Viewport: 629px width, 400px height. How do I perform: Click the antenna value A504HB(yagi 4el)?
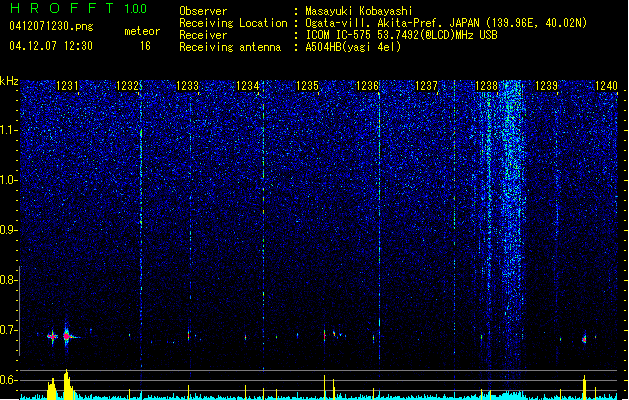(x=353, y=47)
